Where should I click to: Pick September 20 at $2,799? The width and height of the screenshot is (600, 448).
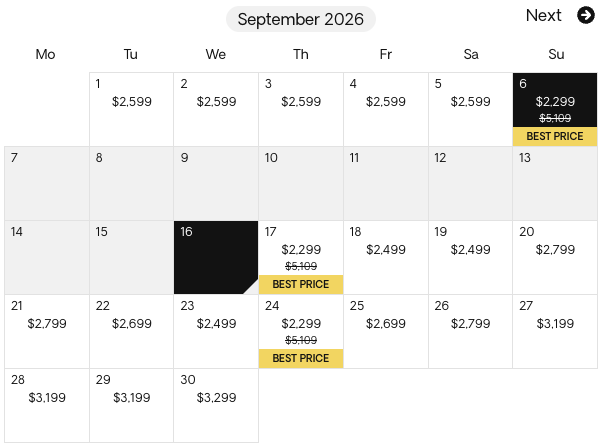[x=555, y=257]
